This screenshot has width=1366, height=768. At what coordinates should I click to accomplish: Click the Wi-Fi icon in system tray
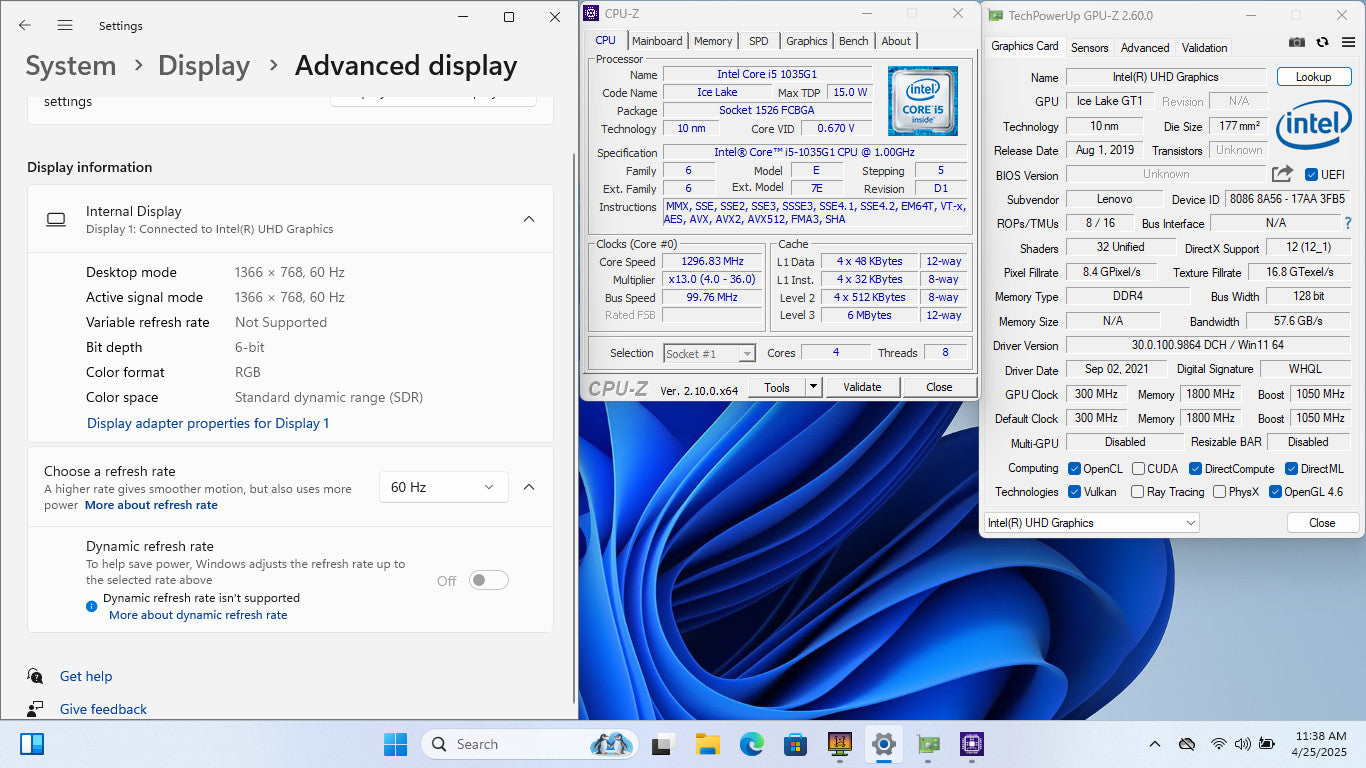1218,744
